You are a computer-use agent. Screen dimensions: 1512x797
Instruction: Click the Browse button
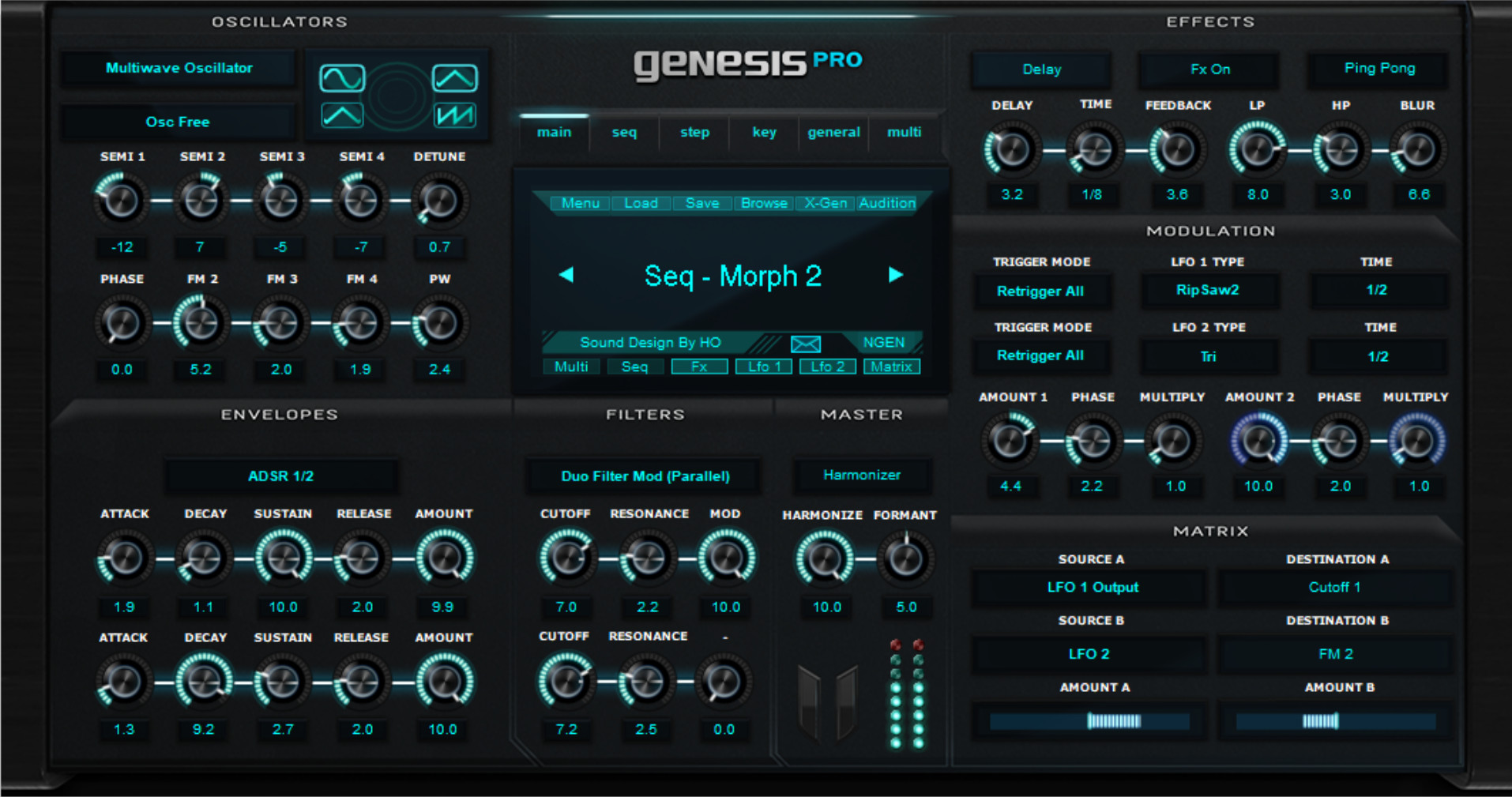pos(764,204)
